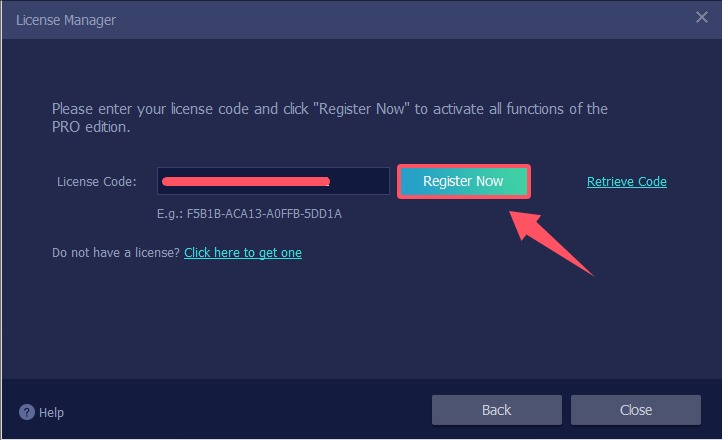Click the Register Now button
722x440 pixels.
click(x=464, y=181)
